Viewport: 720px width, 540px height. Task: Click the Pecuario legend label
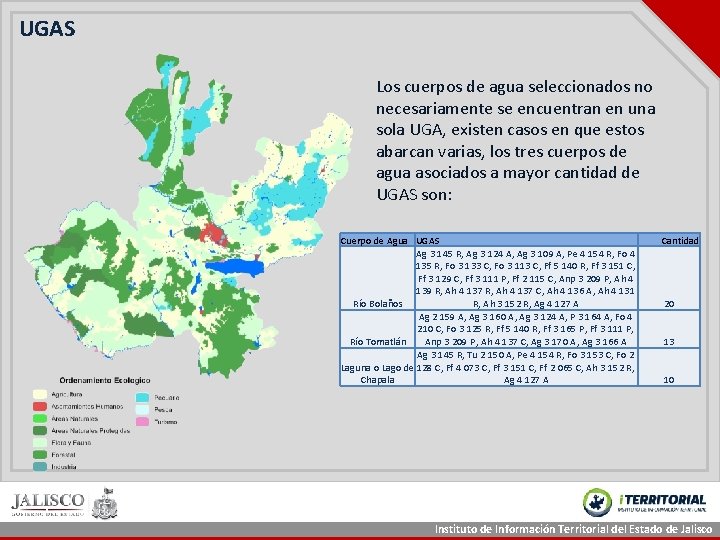(167, 397)
